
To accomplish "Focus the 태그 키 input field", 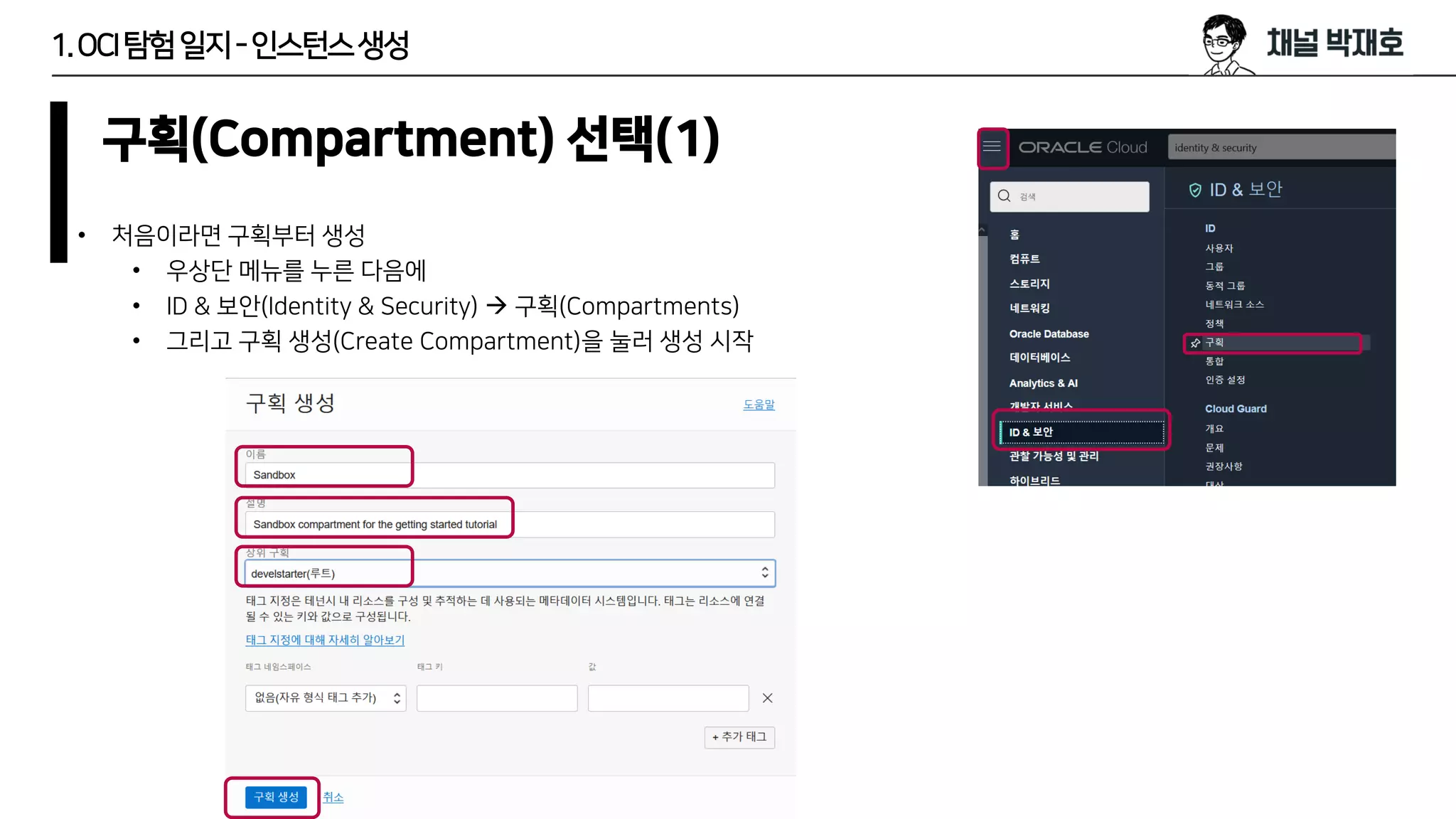I will [497, 698].
